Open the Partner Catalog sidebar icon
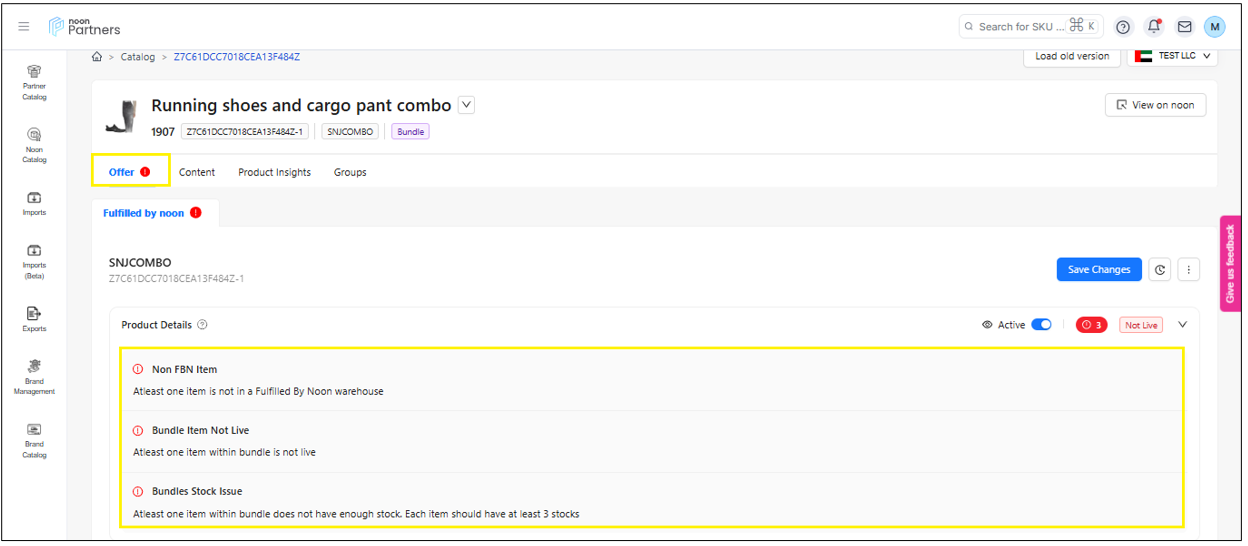This screenshot has width=1248, height=546. [x=34, y=72]
